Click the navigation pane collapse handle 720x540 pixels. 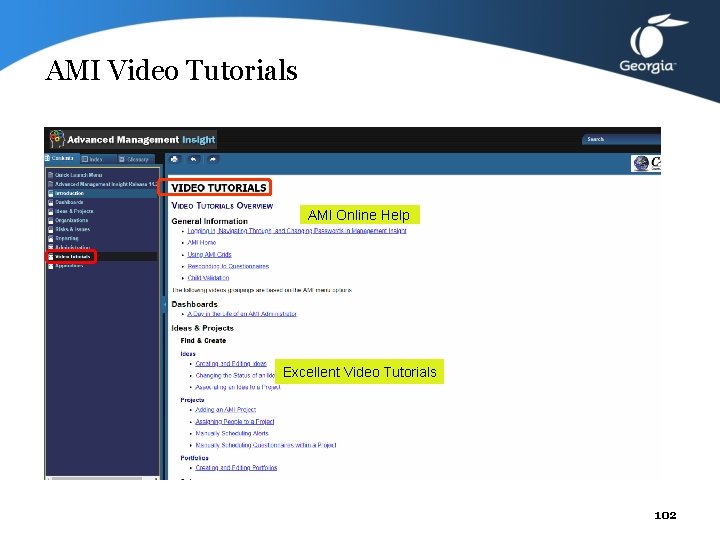click(x=164, y=304)
